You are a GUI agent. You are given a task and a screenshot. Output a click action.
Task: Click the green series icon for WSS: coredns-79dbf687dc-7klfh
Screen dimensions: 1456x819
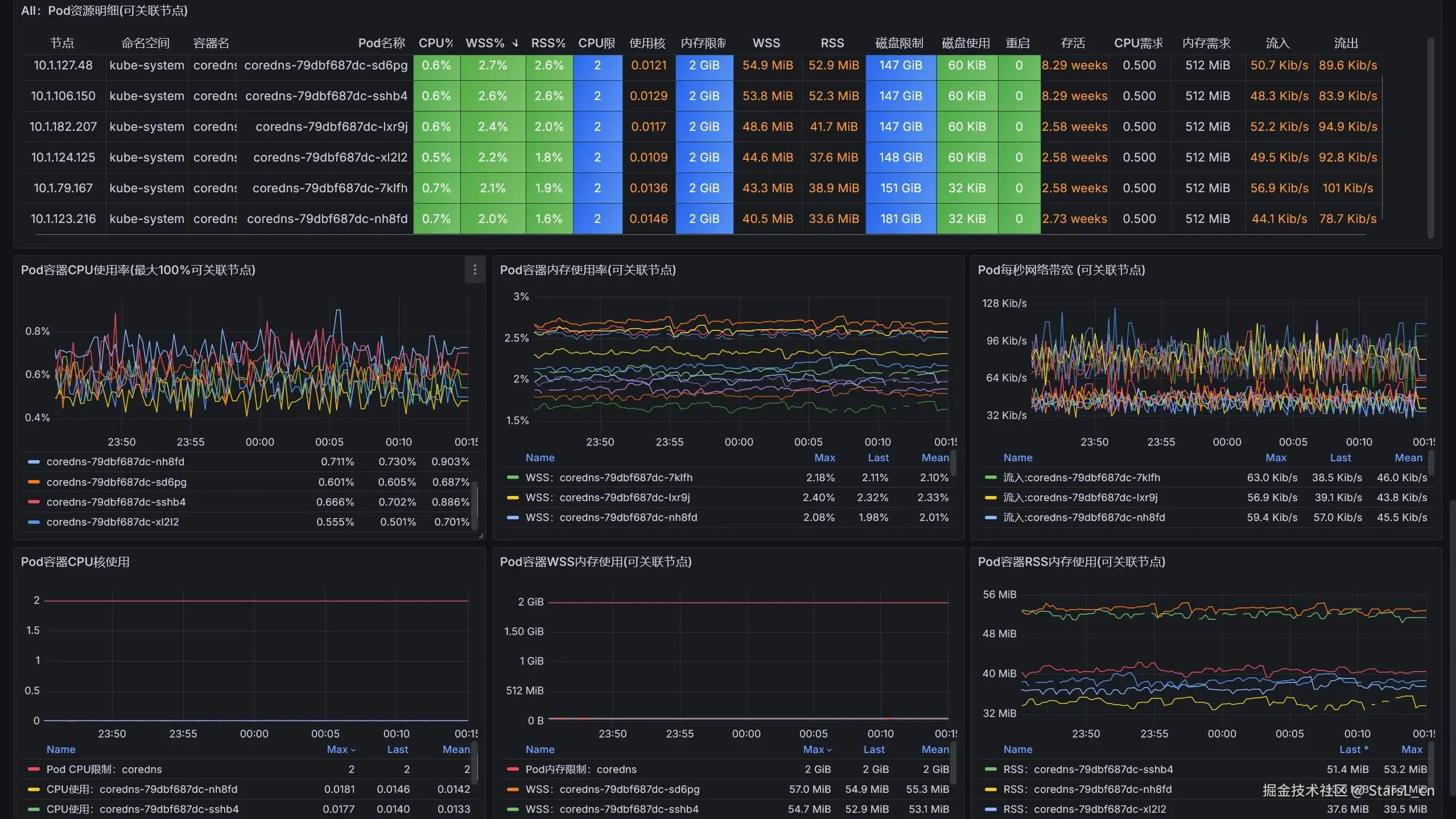point(513,478)
